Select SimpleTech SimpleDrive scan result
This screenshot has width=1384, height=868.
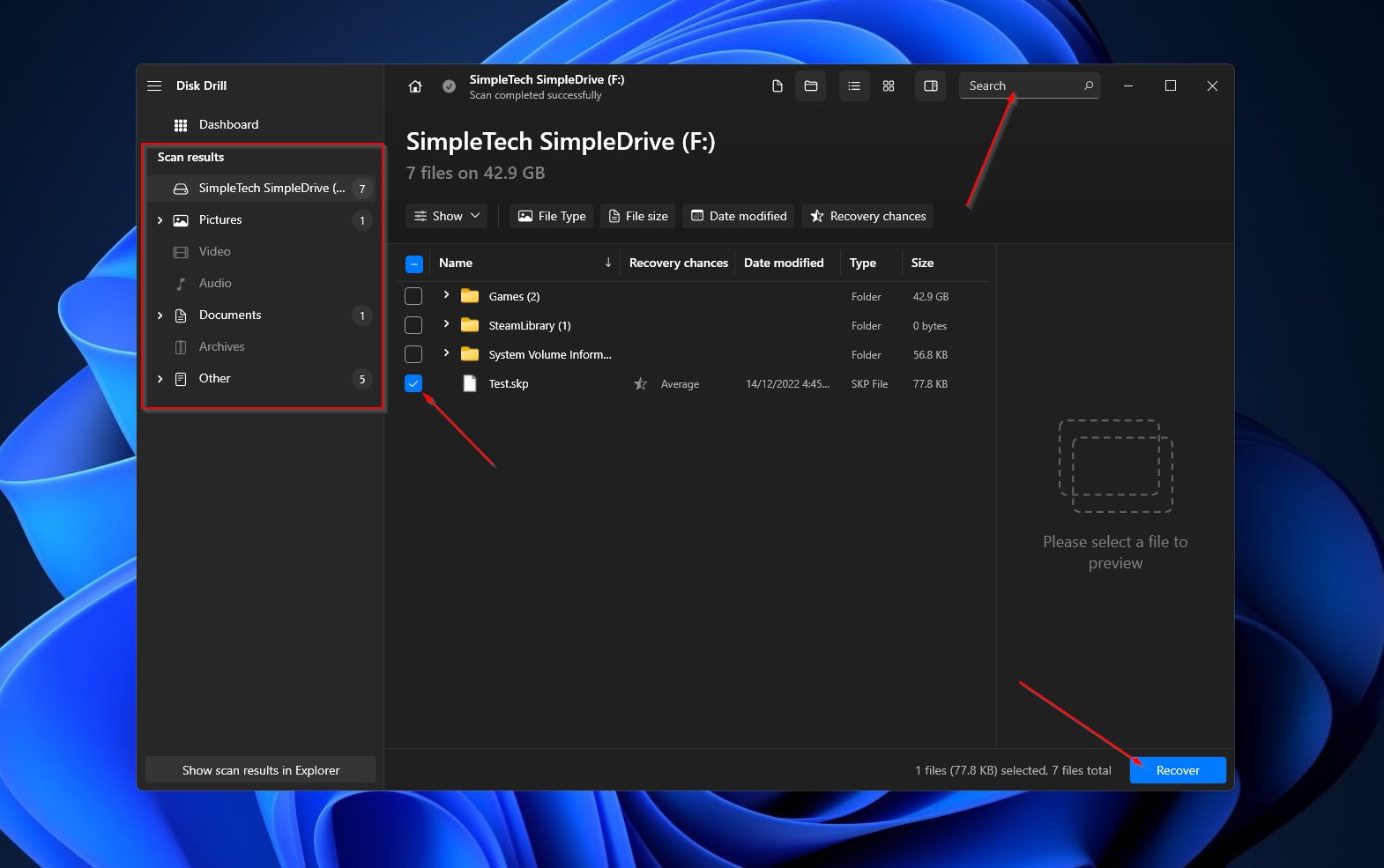(x=260, y=189)
